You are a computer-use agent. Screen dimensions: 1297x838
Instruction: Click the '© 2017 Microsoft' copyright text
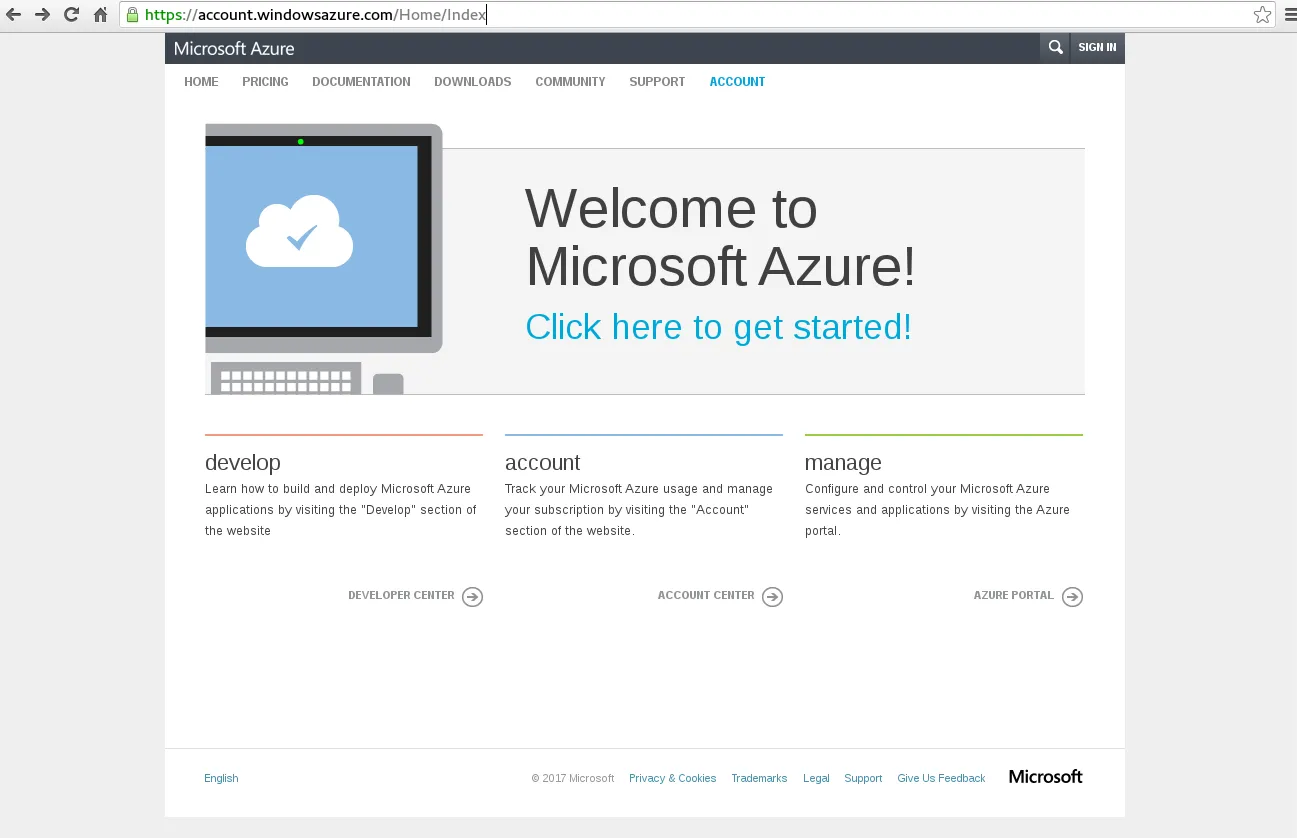(573, 778)
